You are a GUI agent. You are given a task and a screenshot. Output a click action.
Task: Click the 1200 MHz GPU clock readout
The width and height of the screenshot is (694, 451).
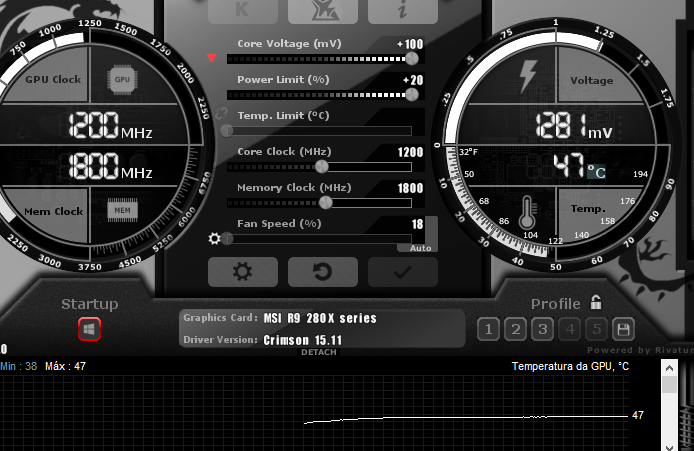tap(110, 126)
